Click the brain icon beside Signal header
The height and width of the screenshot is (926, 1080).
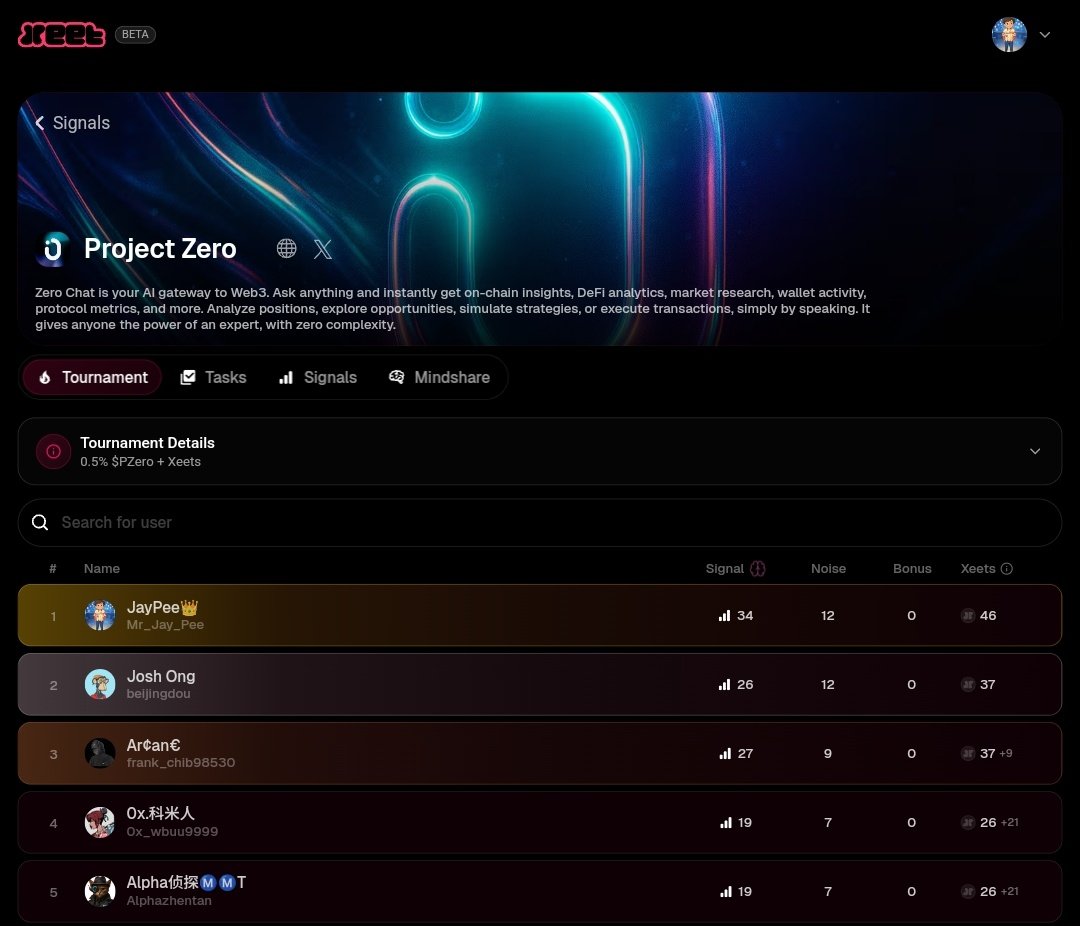click(758, 568)
